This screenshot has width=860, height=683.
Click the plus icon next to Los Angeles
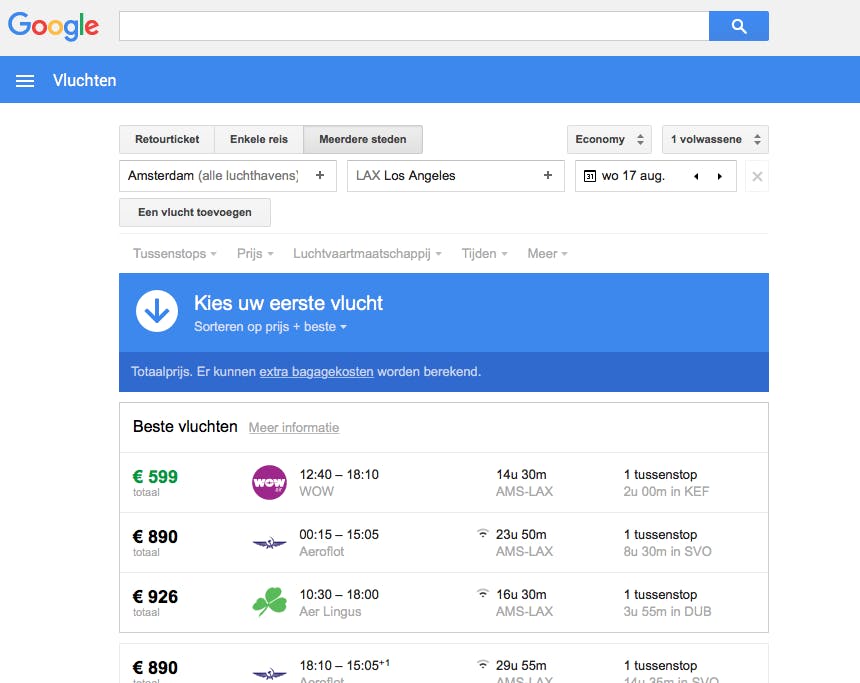pyautogui.click(x=548, y=176)
